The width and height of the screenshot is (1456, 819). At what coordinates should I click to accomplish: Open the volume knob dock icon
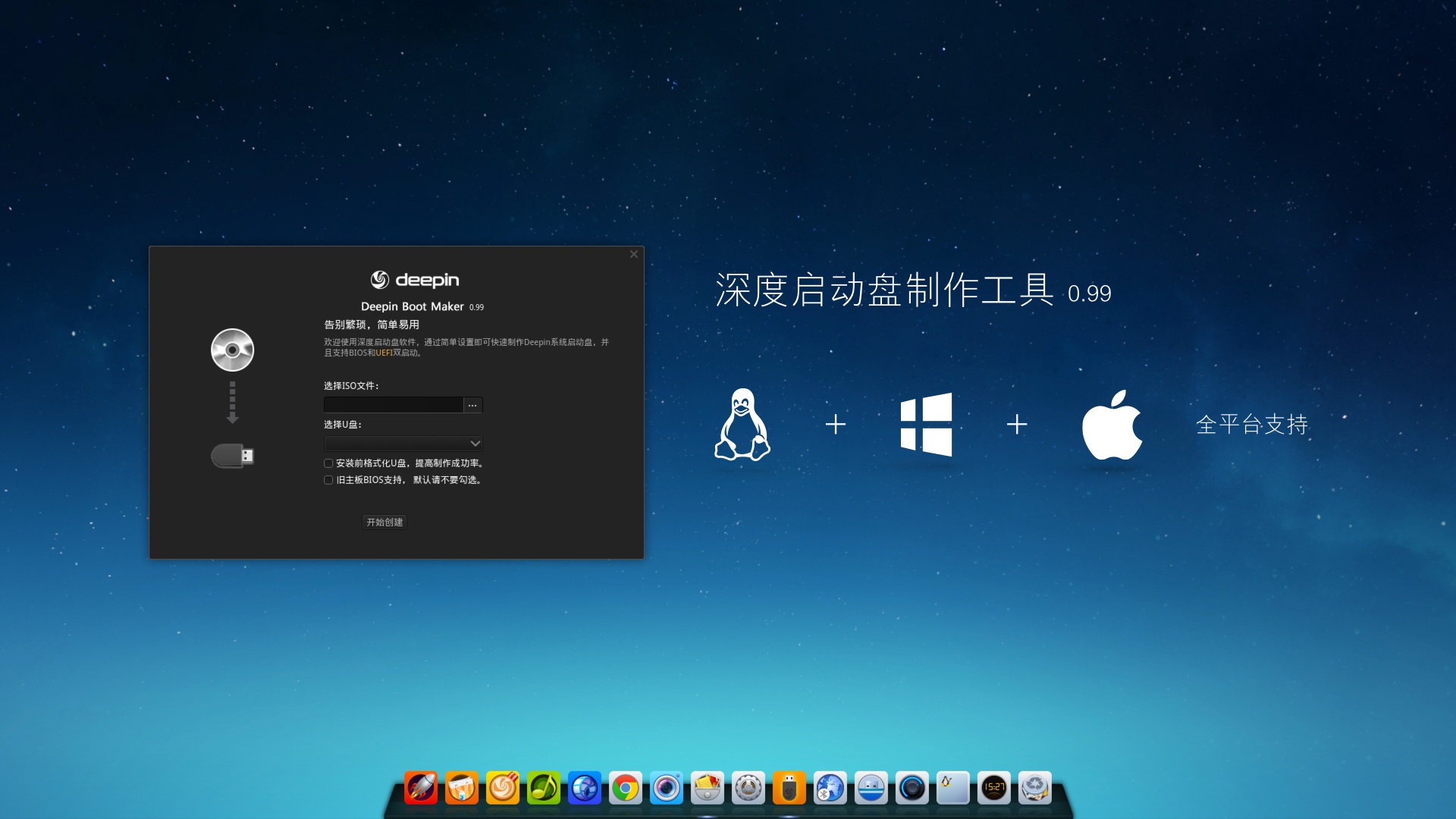912,788
